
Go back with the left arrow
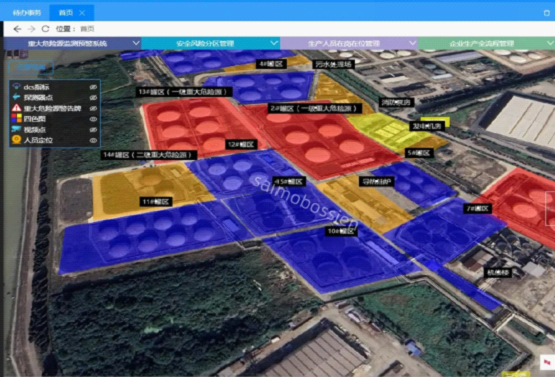tap(17, 29)
